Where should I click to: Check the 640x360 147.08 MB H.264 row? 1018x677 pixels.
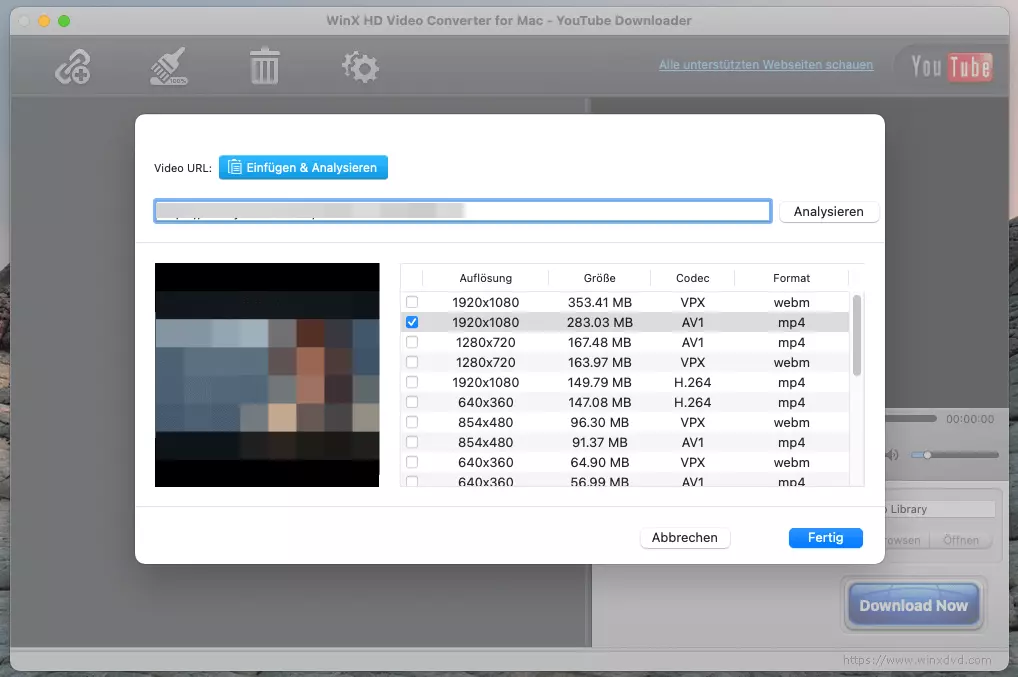(412, 402)
